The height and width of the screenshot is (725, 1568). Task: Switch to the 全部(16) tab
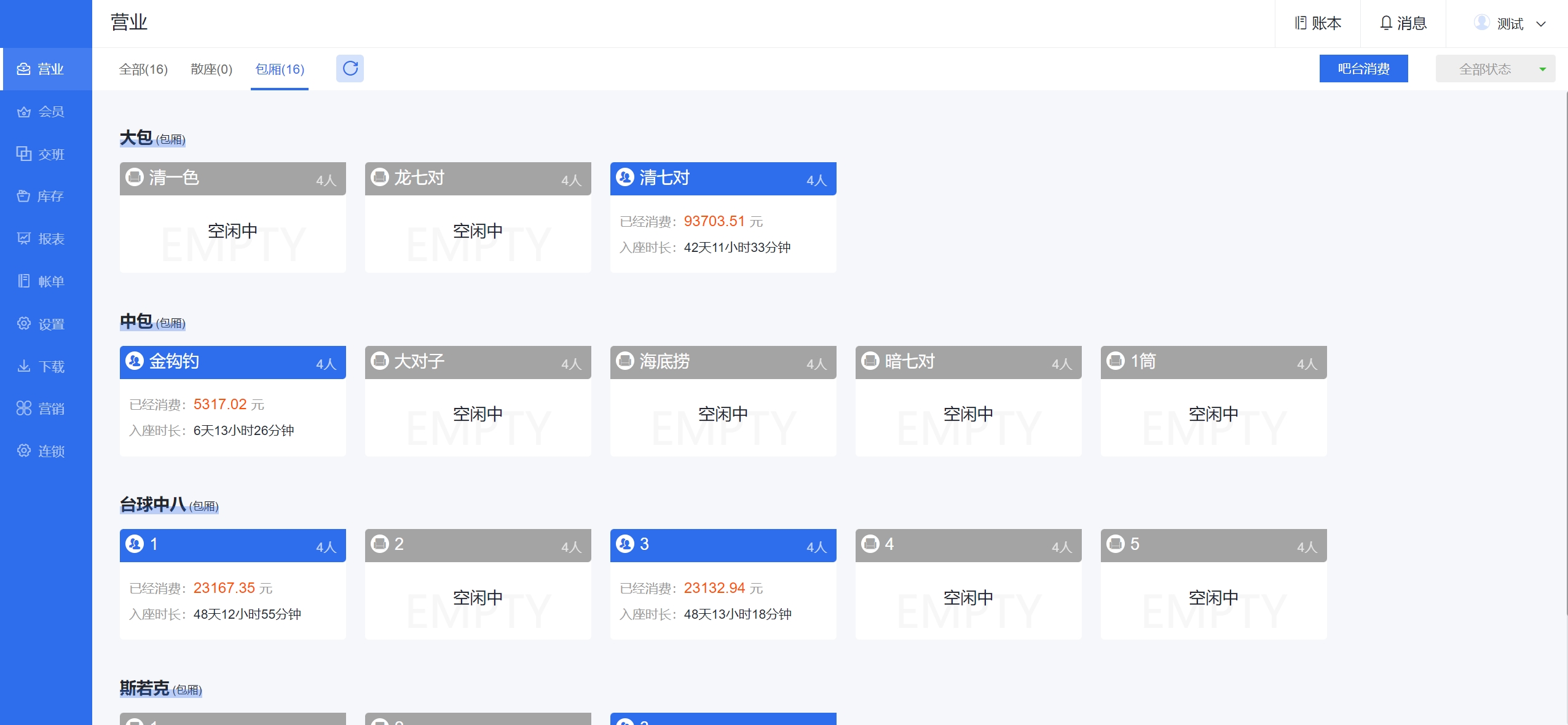143,69
